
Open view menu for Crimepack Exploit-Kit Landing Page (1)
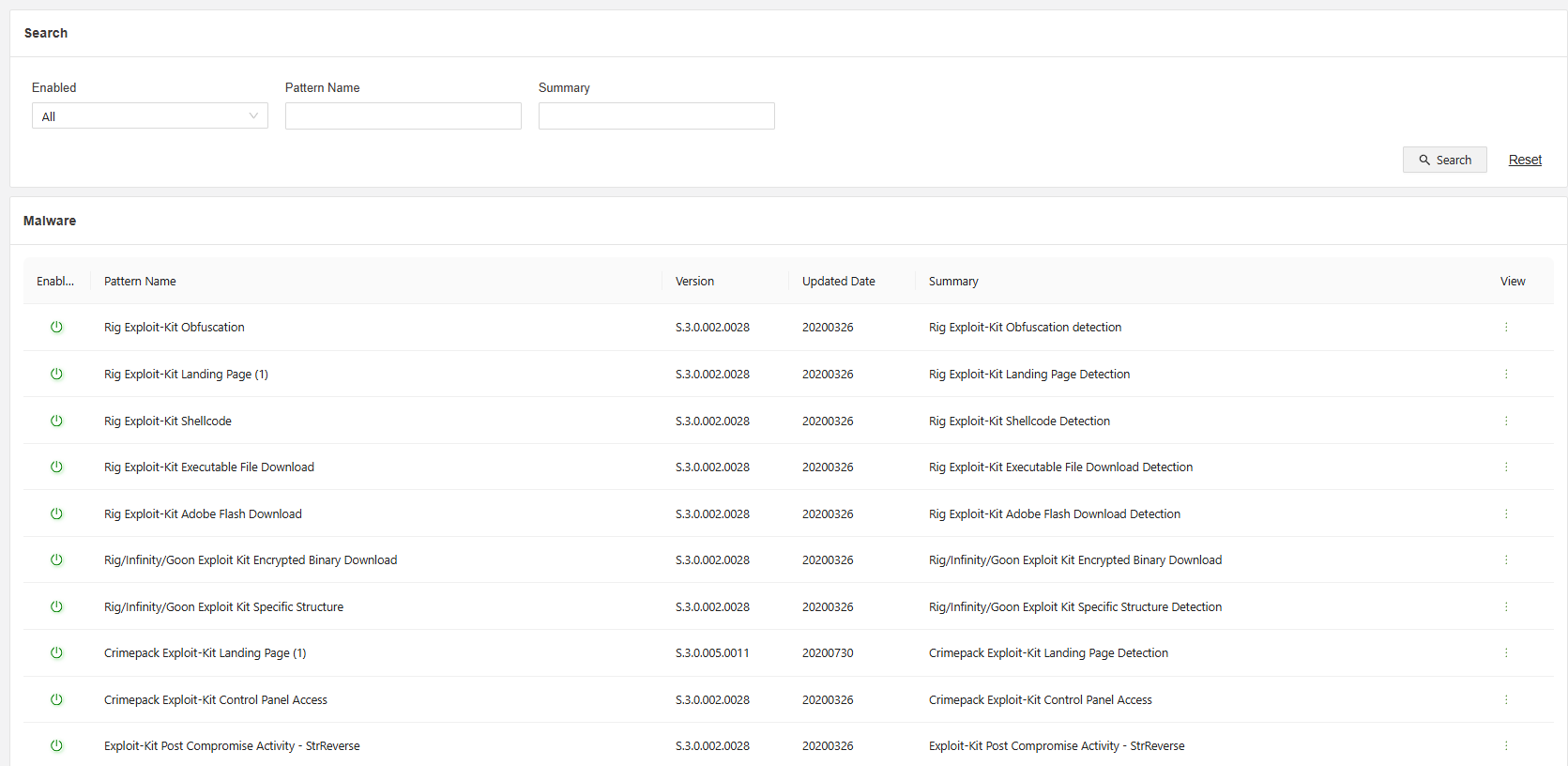point(1506,652)
